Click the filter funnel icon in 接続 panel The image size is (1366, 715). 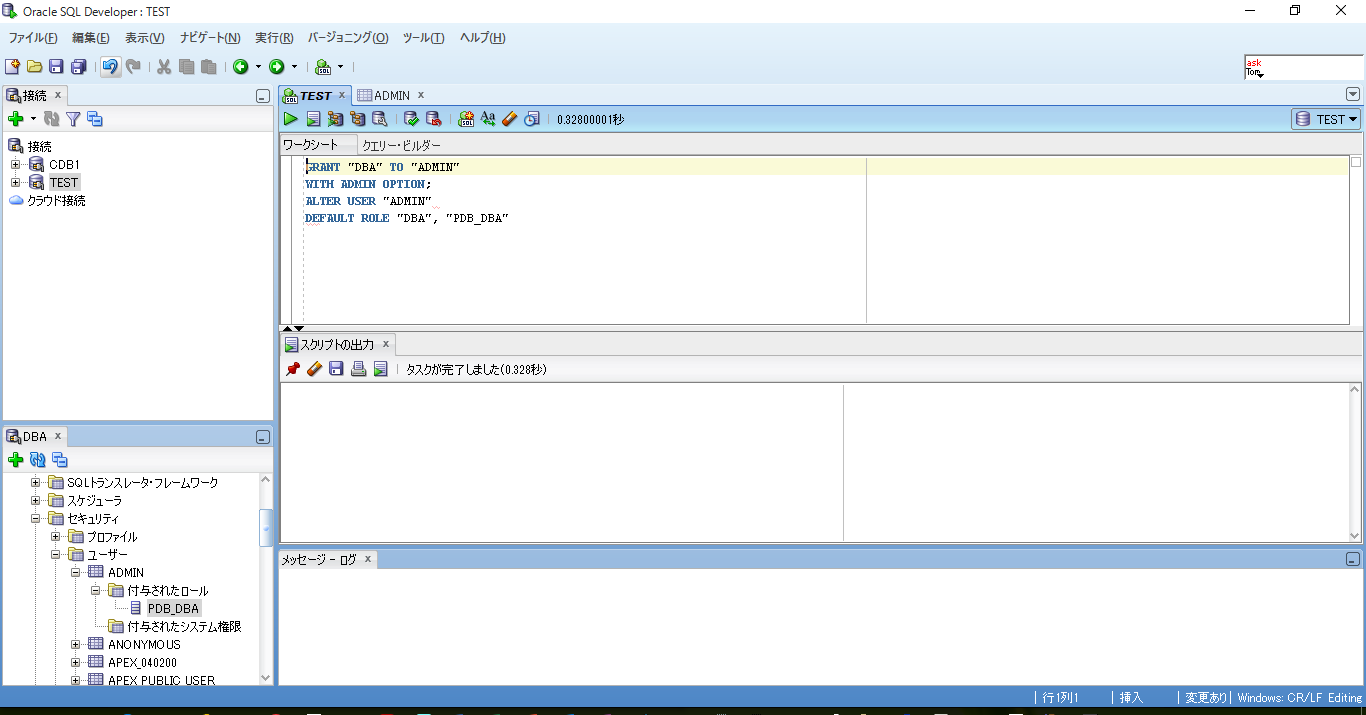73,119
